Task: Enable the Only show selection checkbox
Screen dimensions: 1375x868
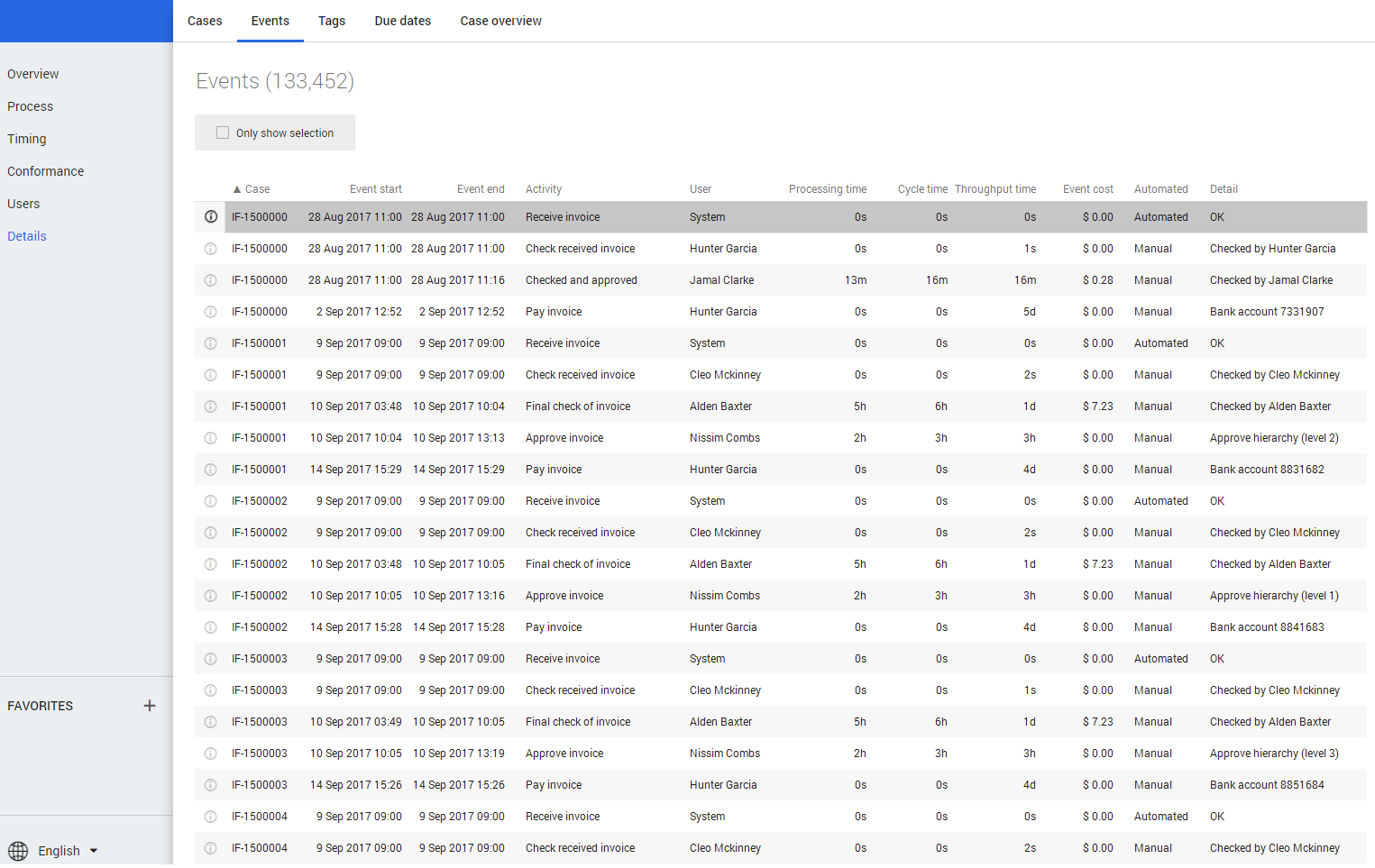Action: (x=223, y=132)
